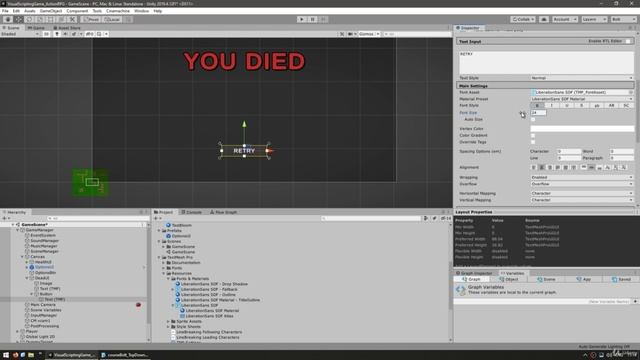Toggle scene audio icon
This screenshot has height=360, width=640.
pos(65,34)
